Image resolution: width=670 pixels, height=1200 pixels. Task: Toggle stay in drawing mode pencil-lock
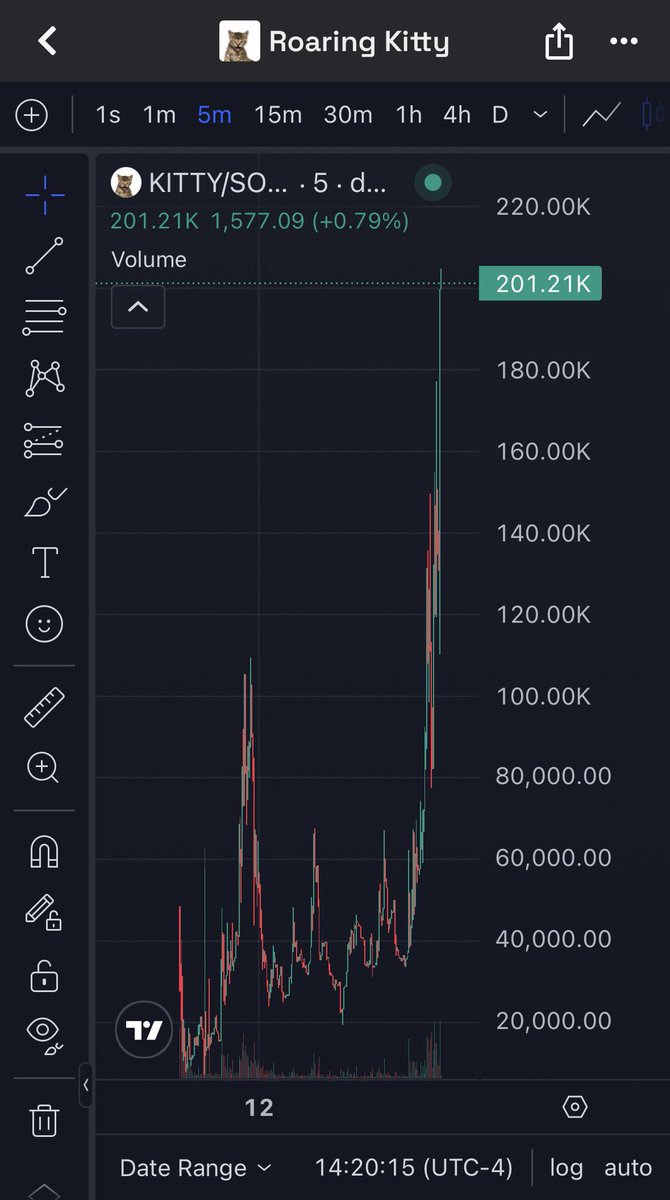coord(44,912)
